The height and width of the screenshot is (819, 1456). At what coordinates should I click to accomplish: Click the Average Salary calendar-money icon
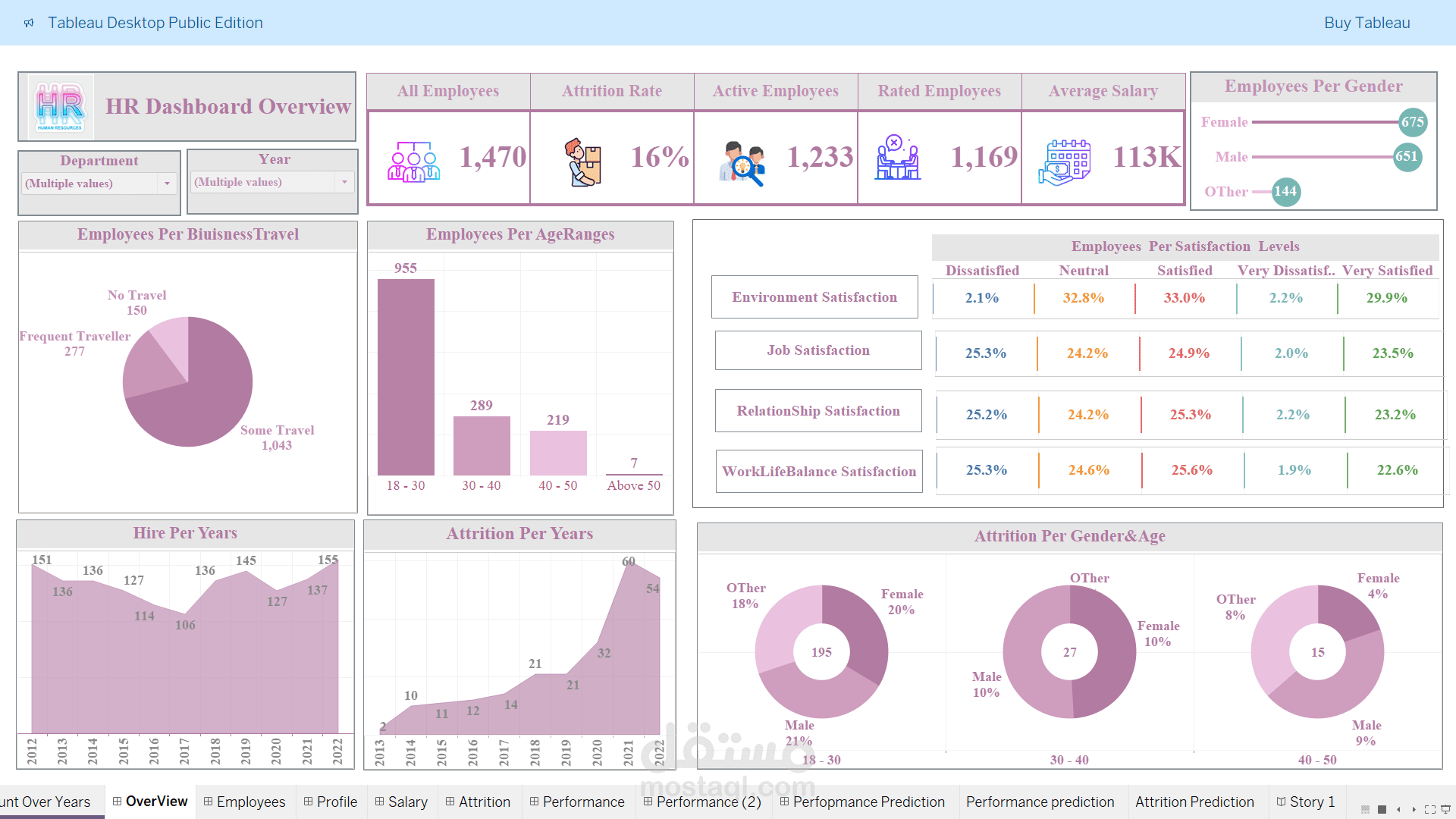click(x=1064, y=162)
